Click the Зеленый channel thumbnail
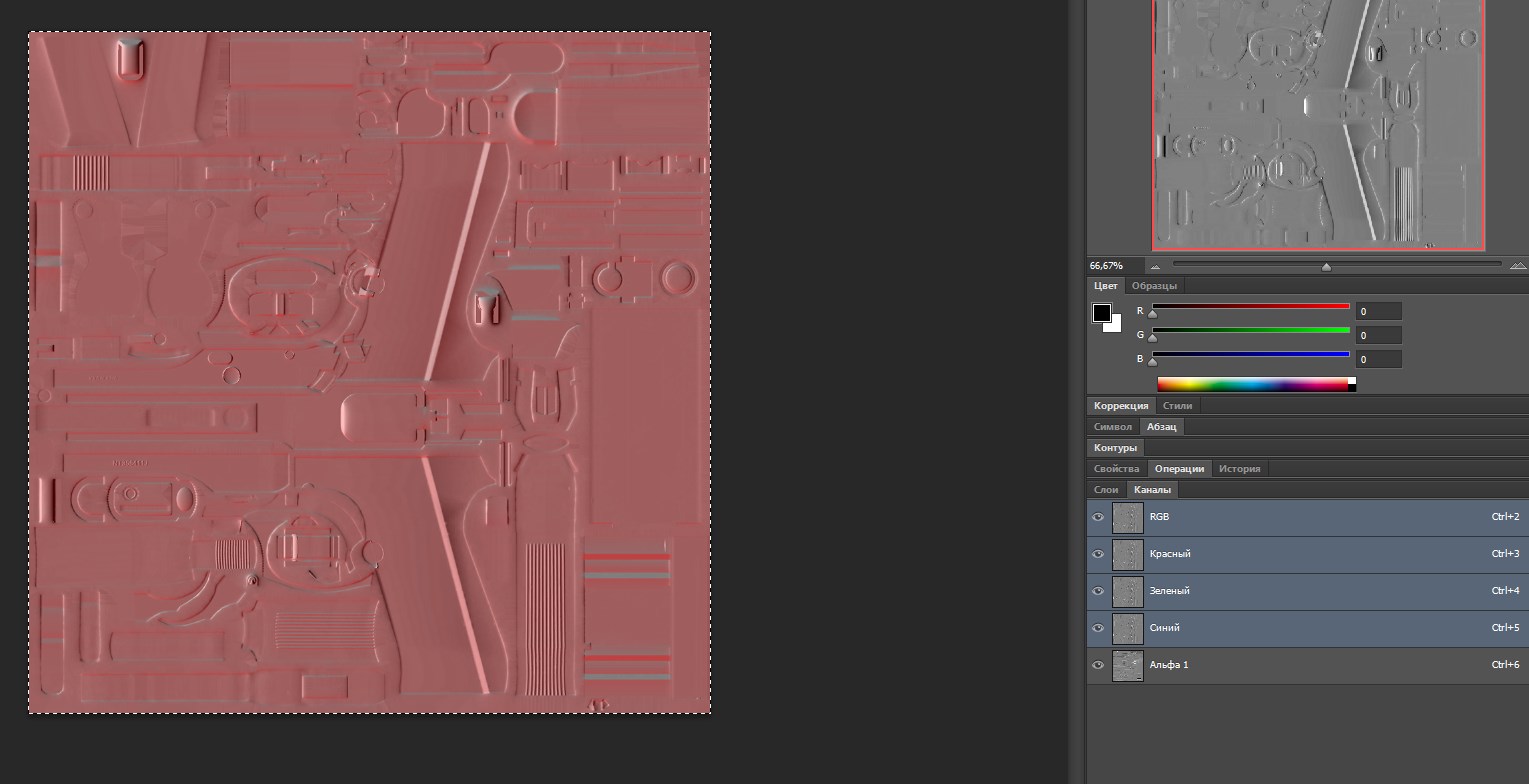 click(1128, 591)
